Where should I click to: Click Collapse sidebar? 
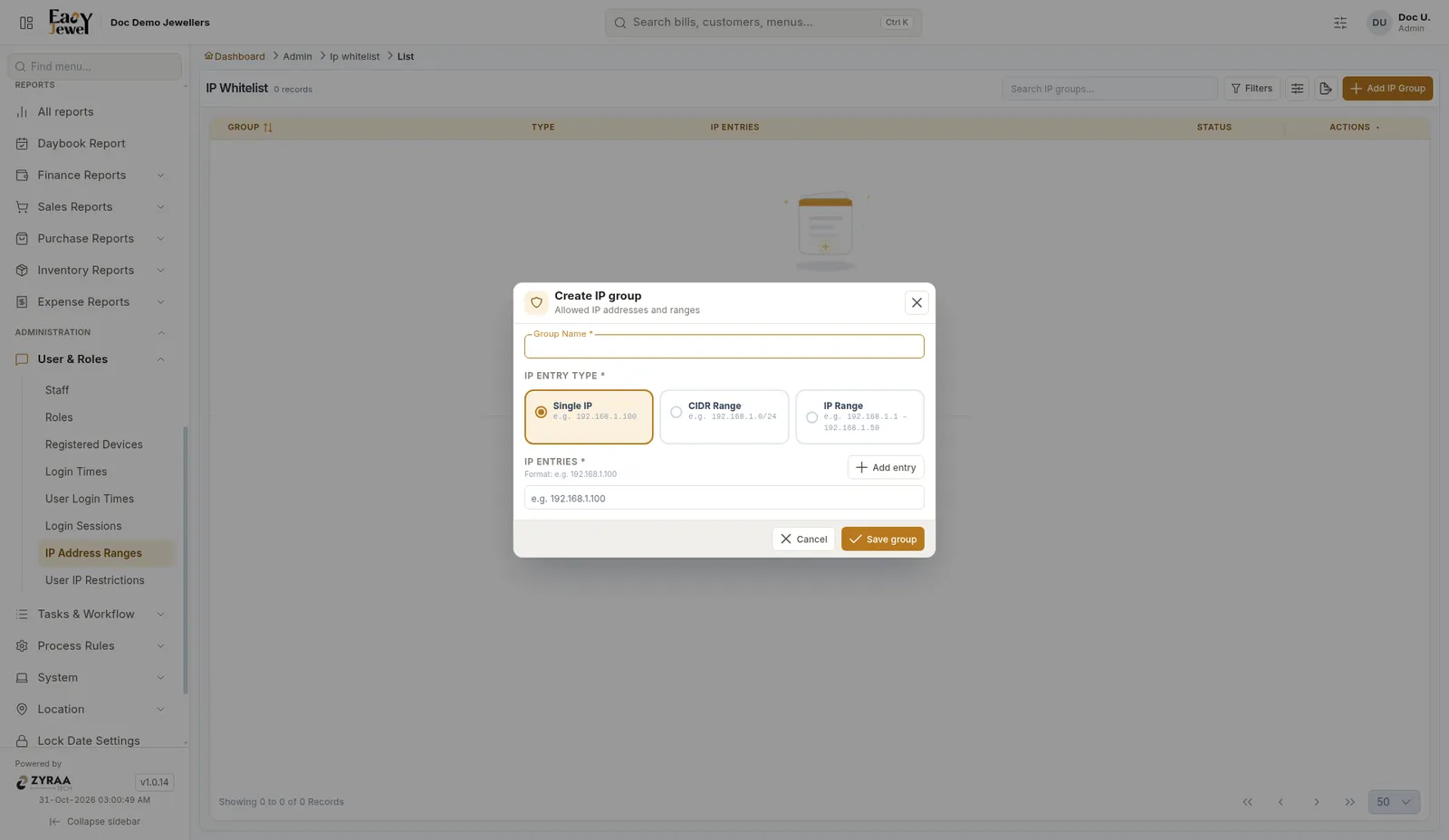pos(95,822)
